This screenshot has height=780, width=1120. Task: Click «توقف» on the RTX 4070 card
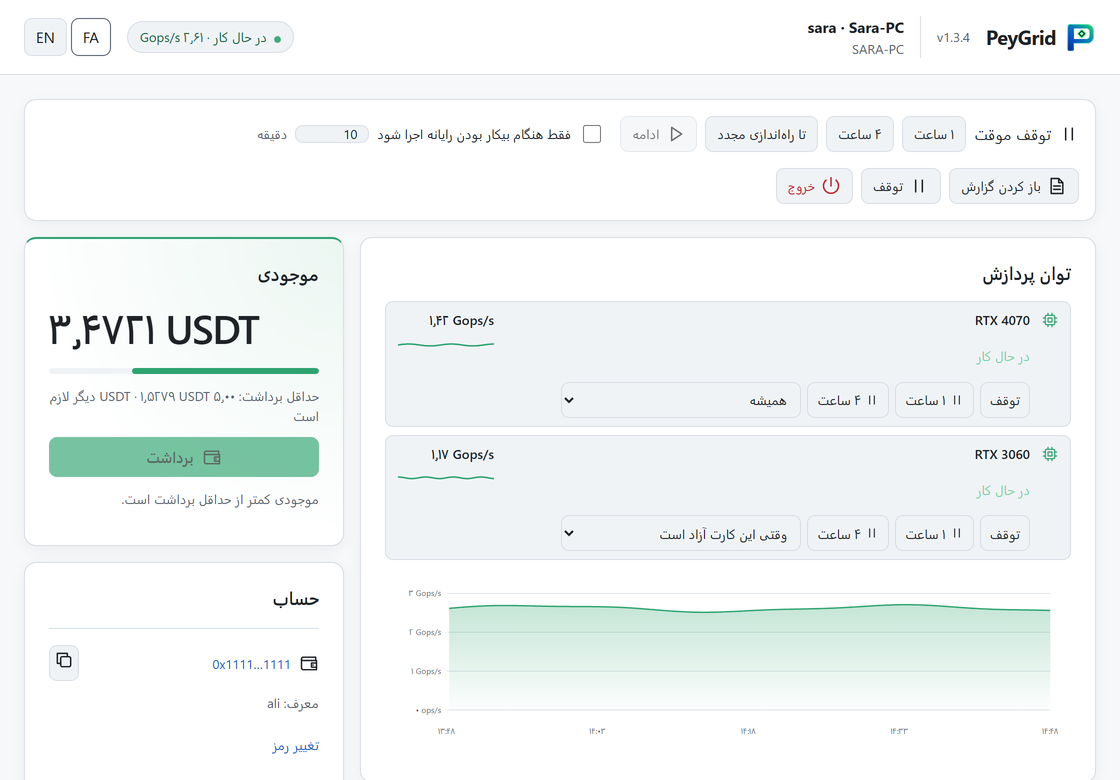tap(1005, 400)
